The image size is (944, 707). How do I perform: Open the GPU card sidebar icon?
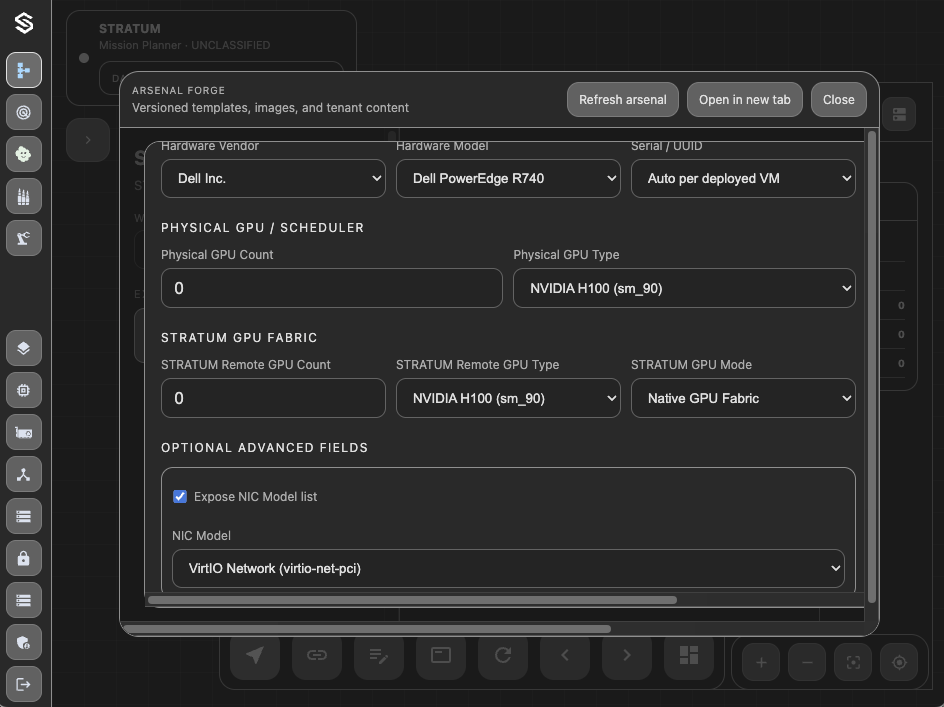(24, 432)
